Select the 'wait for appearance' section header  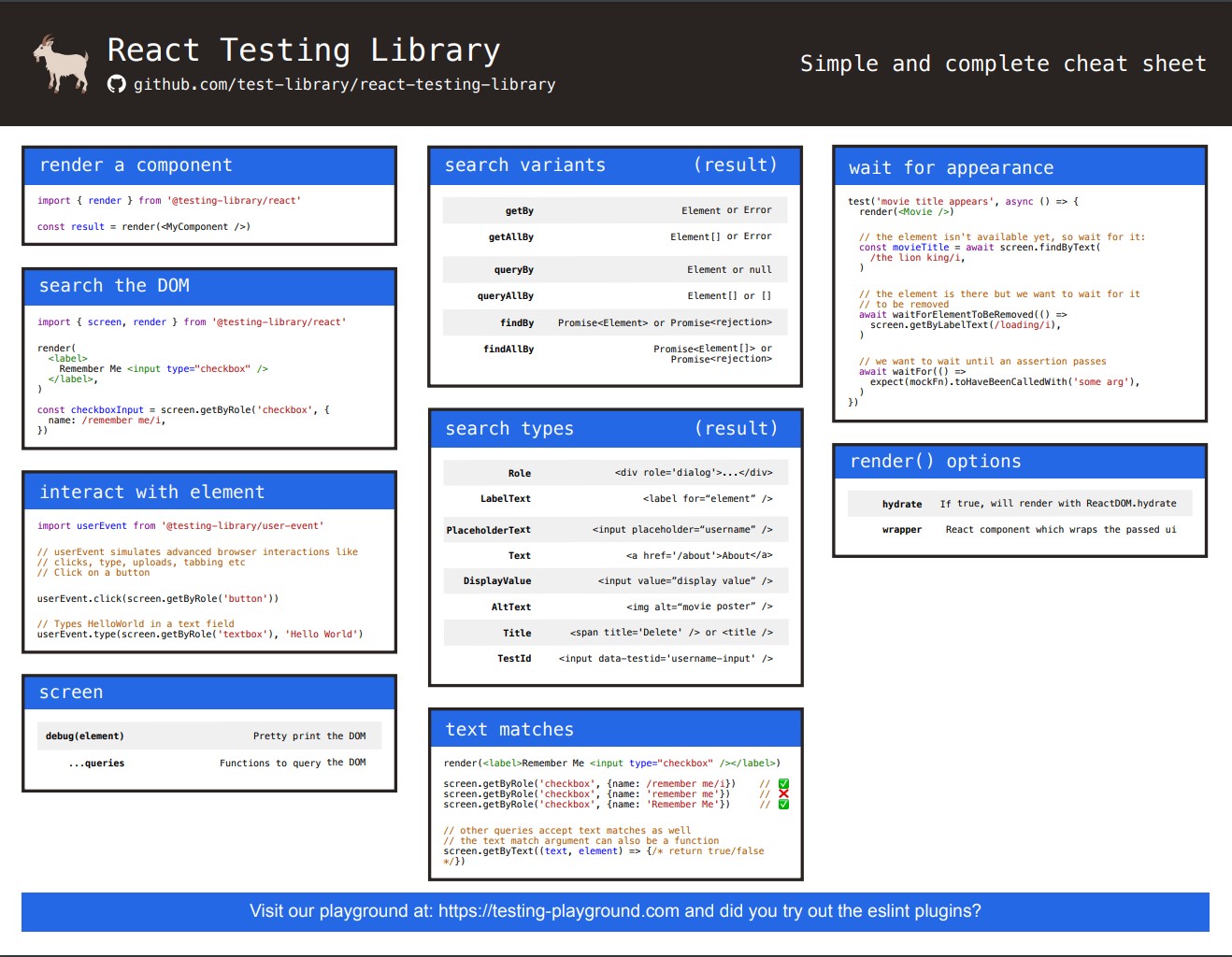click(1020, 168)
